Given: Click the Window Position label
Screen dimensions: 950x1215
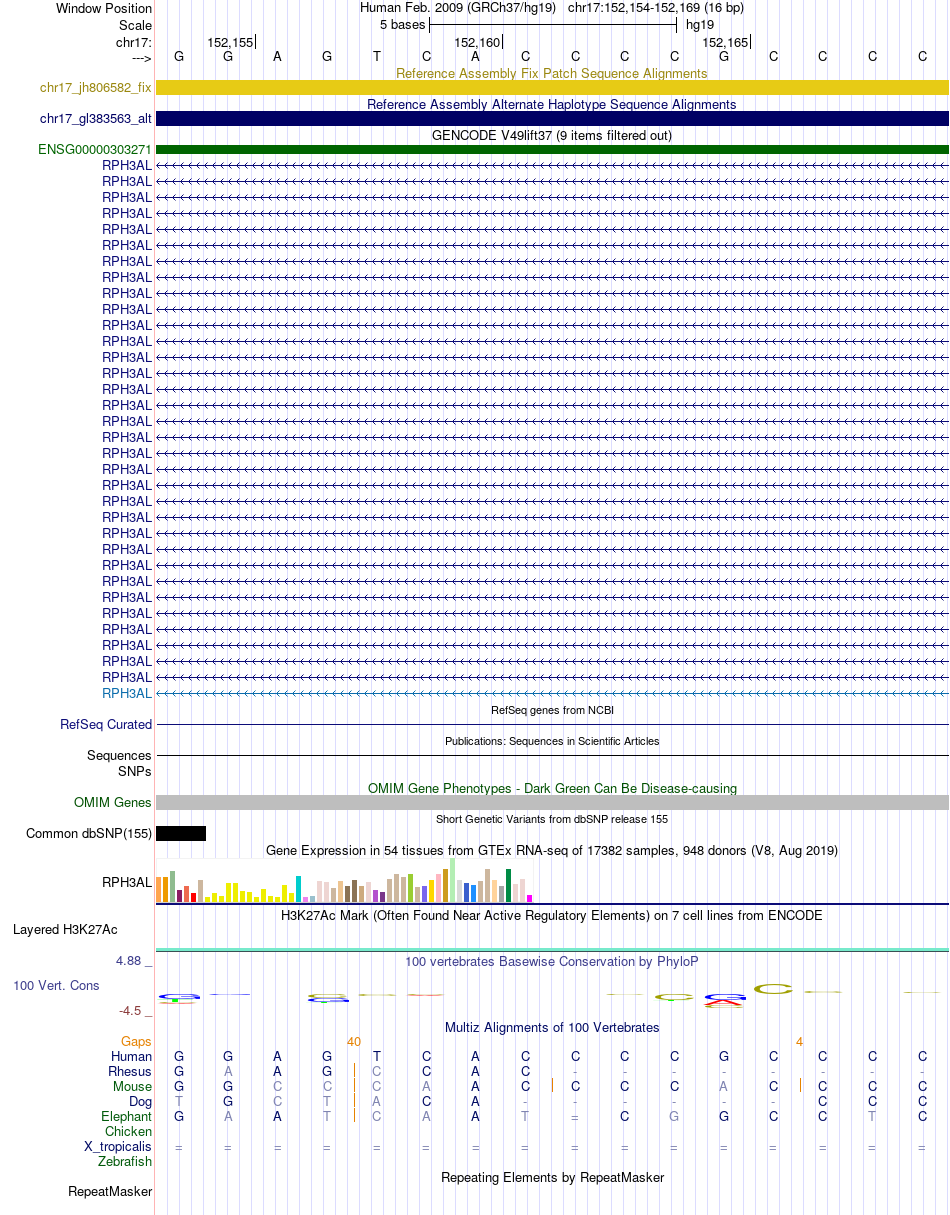Looking at the screenshot, I should click(104, 8).
